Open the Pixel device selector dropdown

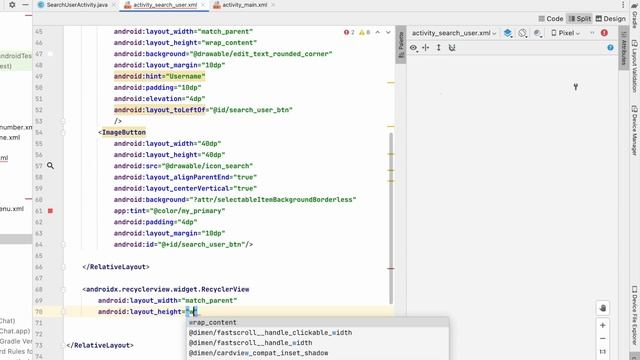565,33
